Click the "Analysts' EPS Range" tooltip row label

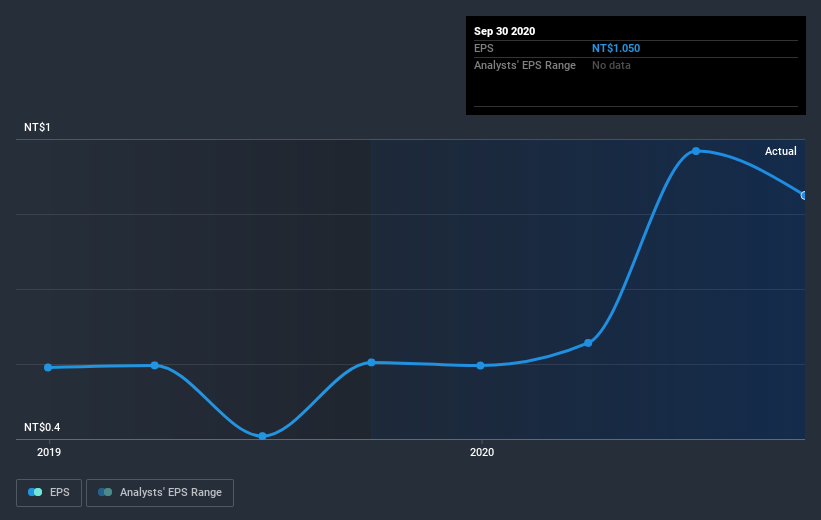(x=525, y=65)
